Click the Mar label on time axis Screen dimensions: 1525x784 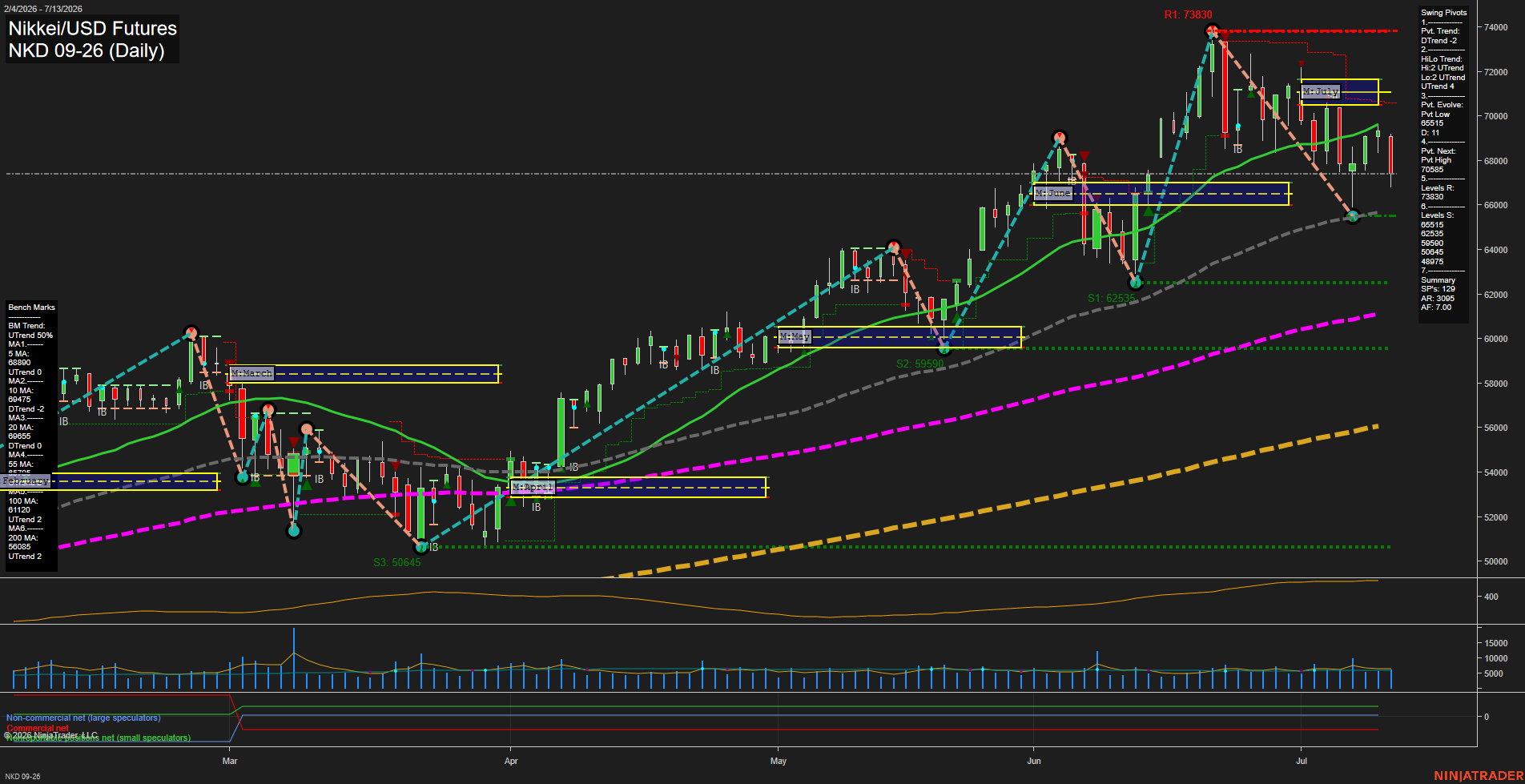(230, 761)
